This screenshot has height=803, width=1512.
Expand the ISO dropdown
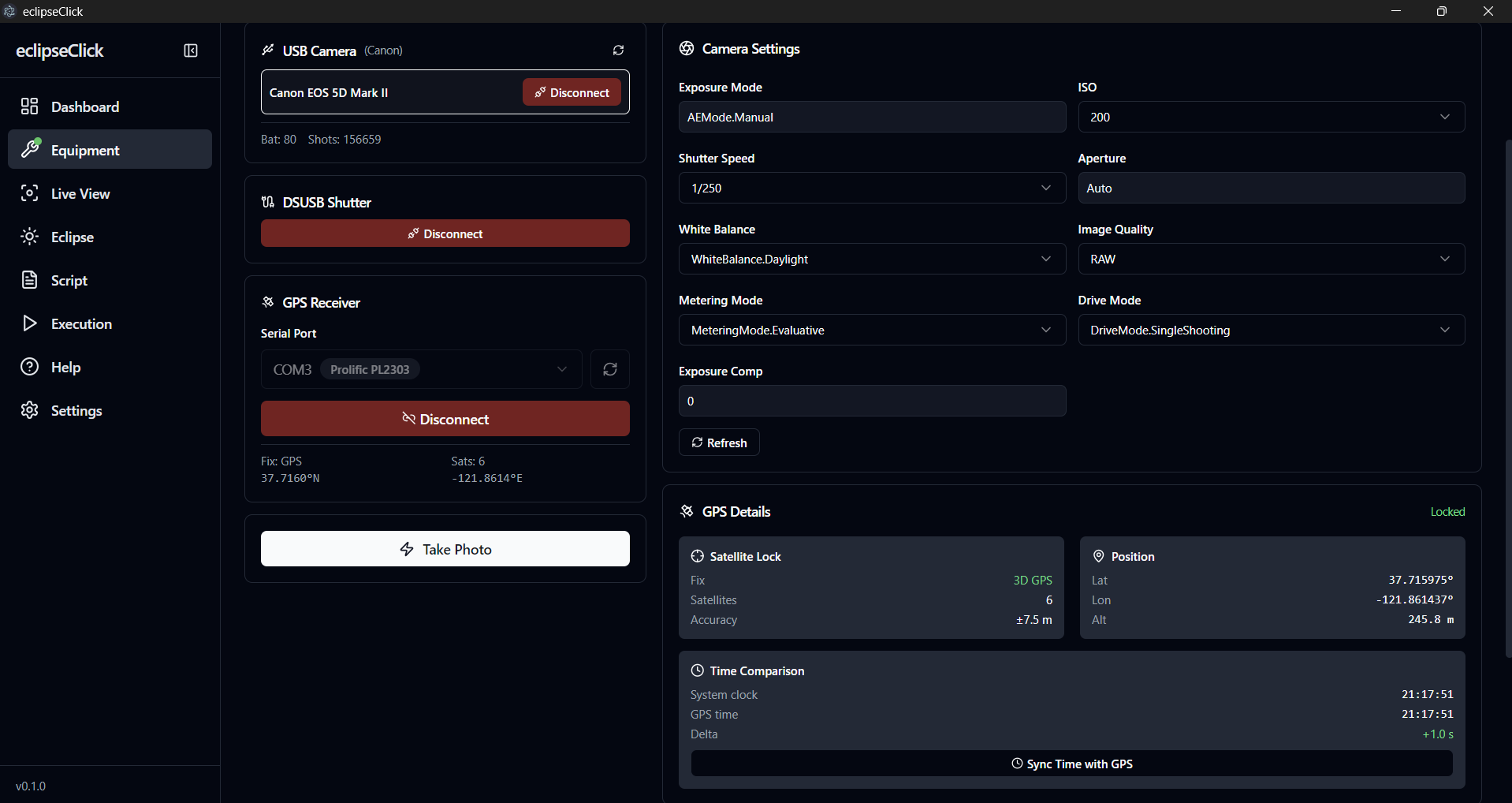pos(1271,117)
